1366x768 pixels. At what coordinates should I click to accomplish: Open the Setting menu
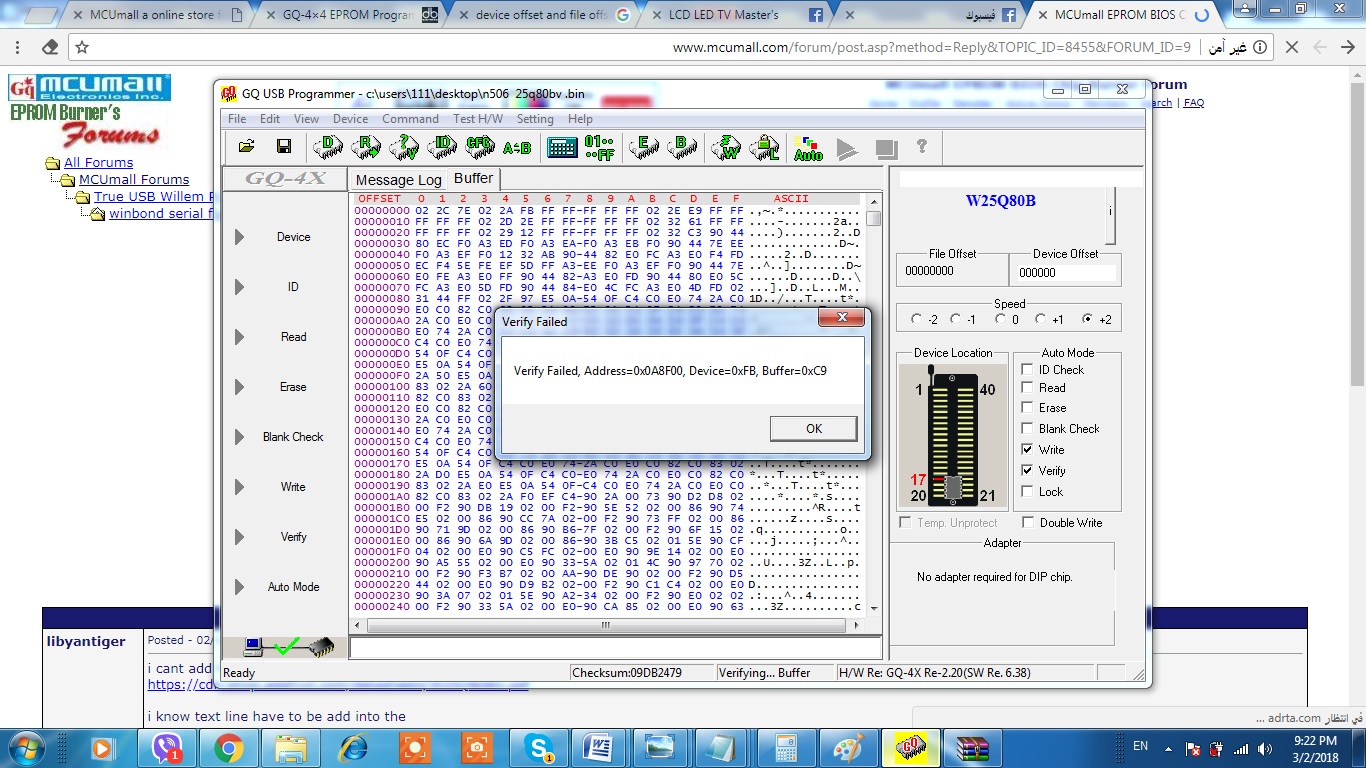tap(535, 118)
